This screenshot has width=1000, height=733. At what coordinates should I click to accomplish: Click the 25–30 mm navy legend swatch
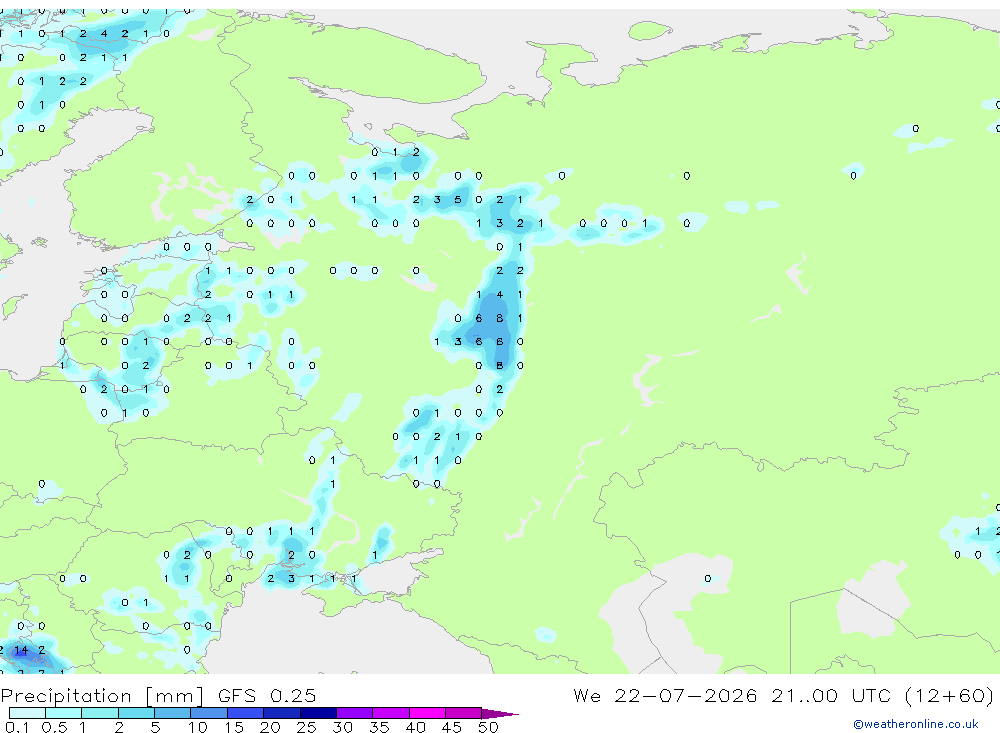point(318,713)
